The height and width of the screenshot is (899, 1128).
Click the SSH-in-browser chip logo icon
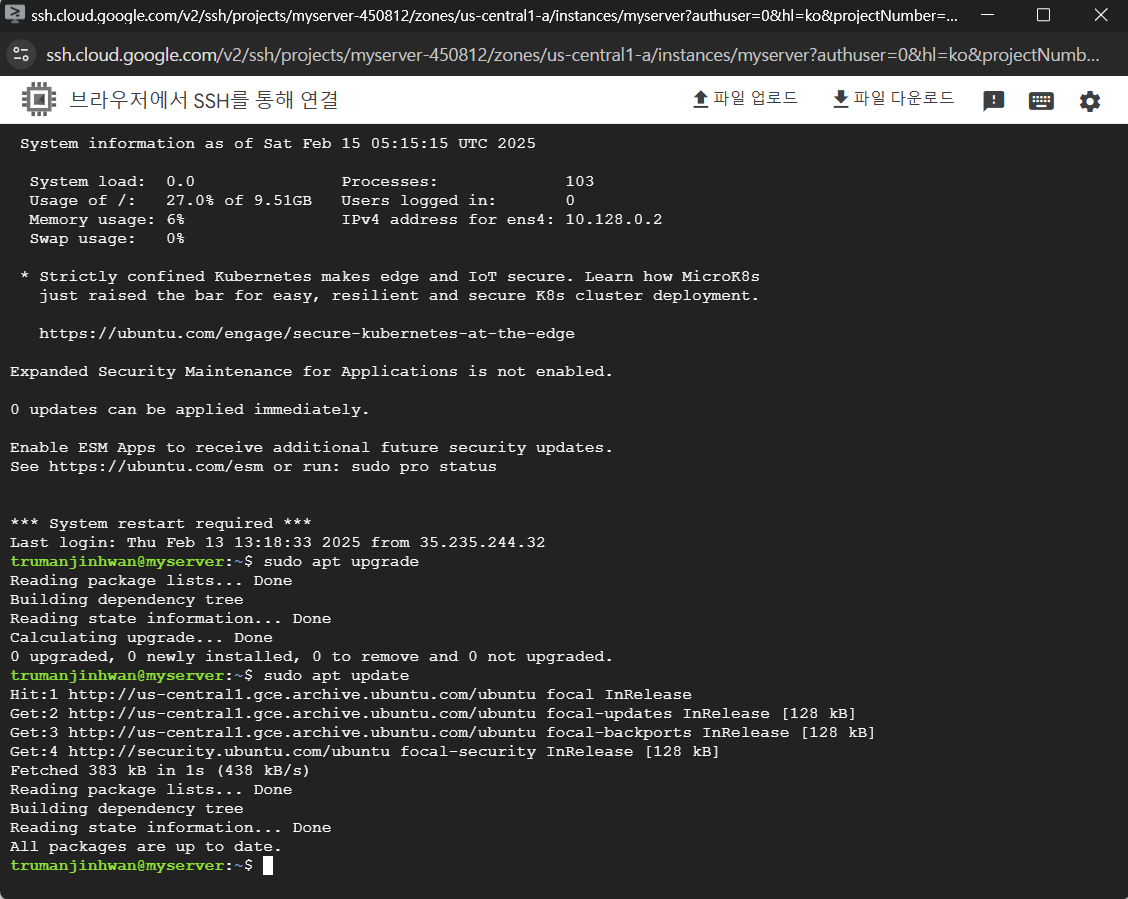coord(38,100)
